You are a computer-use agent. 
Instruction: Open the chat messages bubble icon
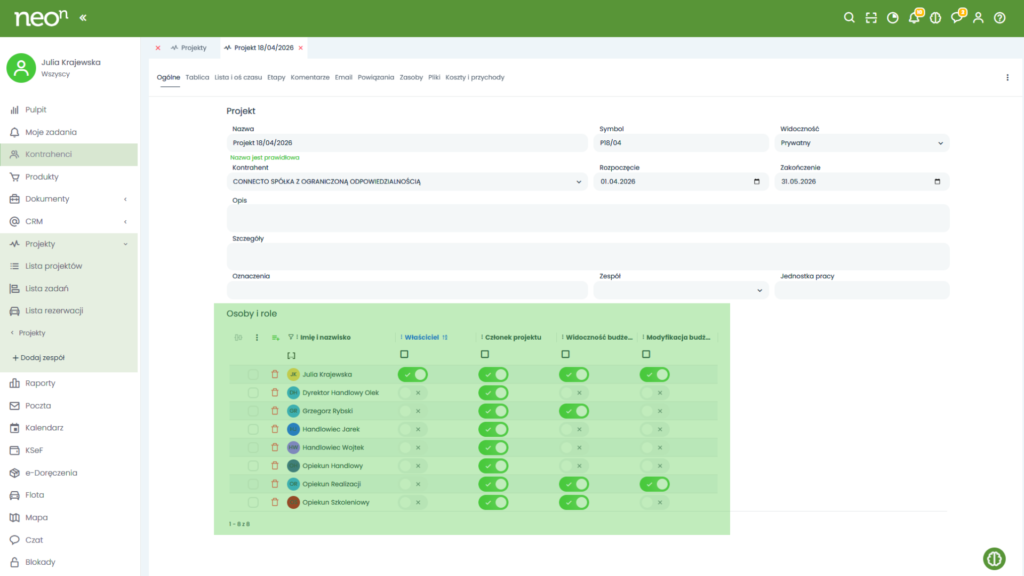coord(957,18)
